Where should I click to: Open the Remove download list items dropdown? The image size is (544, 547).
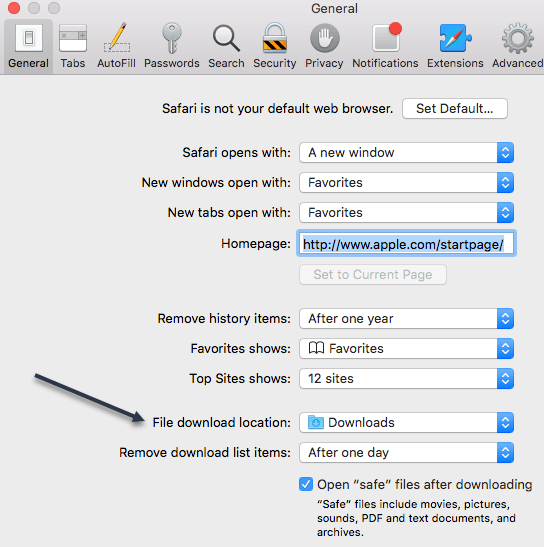click(407, 452)
